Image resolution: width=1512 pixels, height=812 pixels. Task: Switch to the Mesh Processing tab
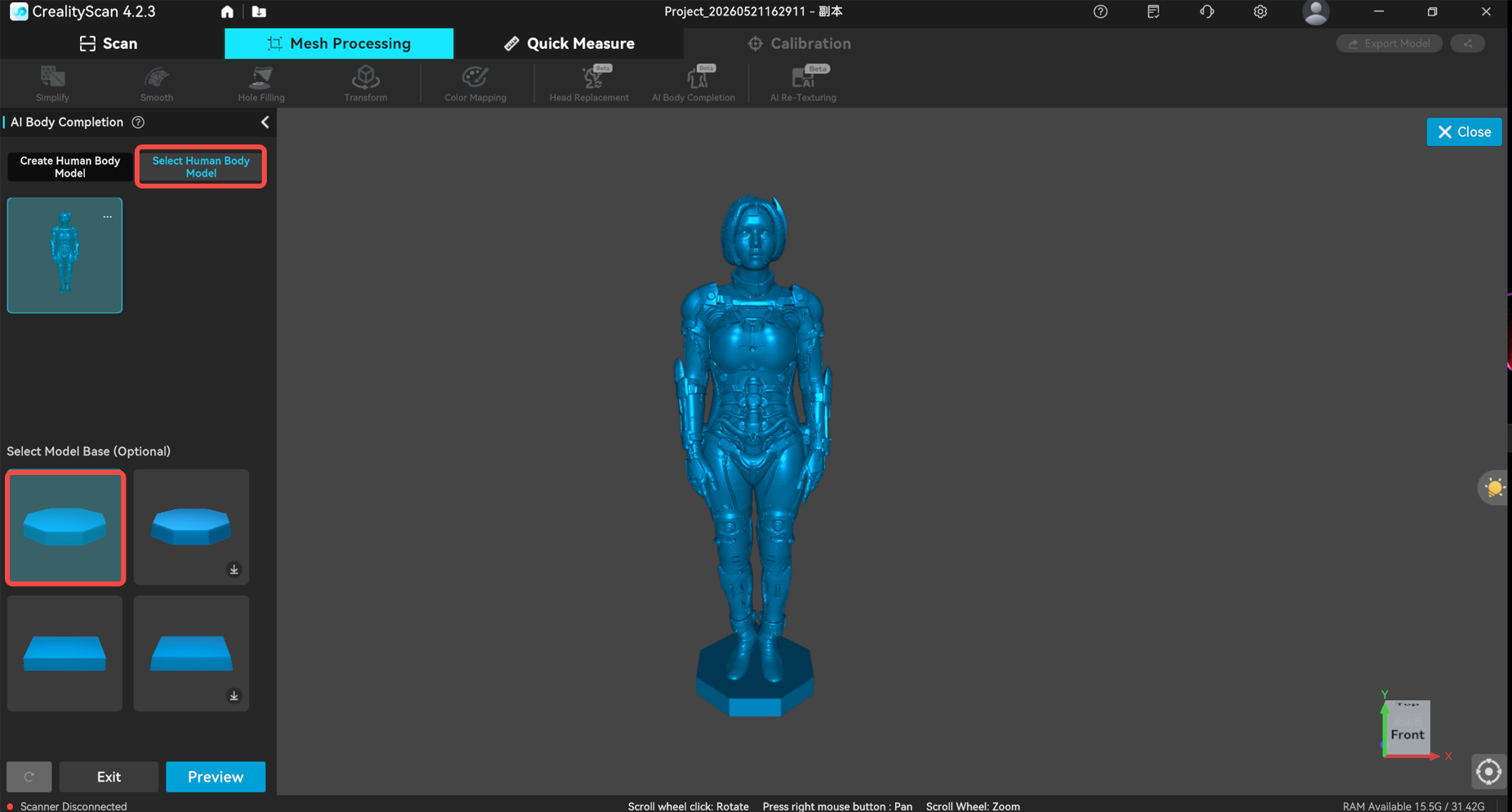click(339, 43)
